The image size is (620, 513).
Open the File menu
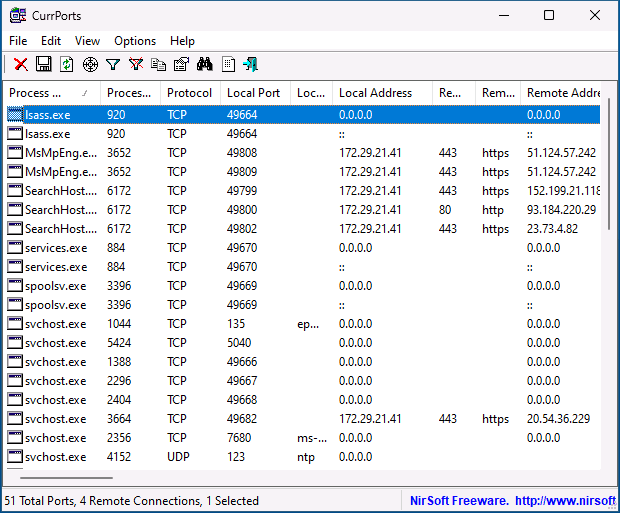coord(18,41)
